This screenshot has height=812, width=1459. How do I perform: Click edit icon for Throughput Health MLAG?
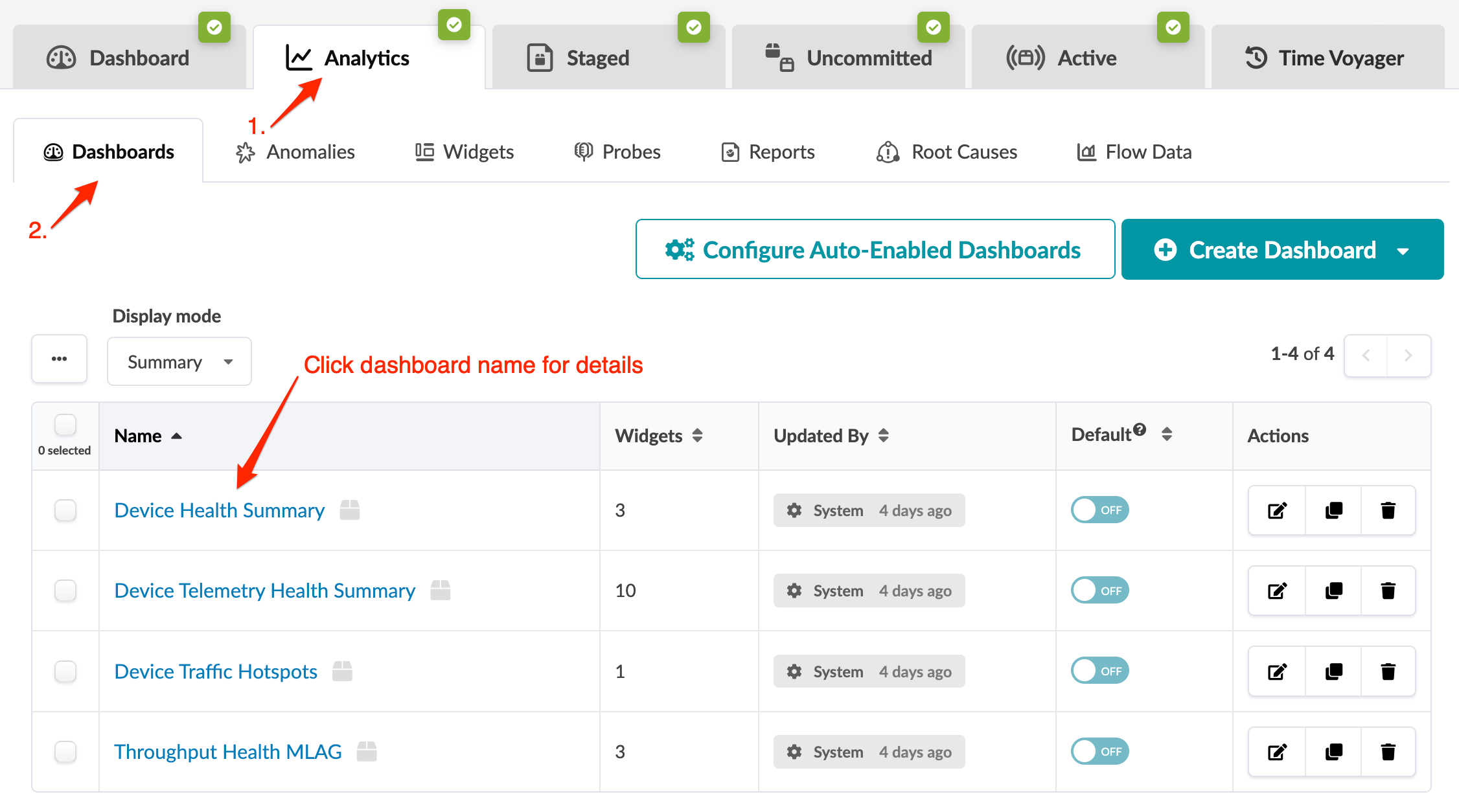click(1276, 752)
